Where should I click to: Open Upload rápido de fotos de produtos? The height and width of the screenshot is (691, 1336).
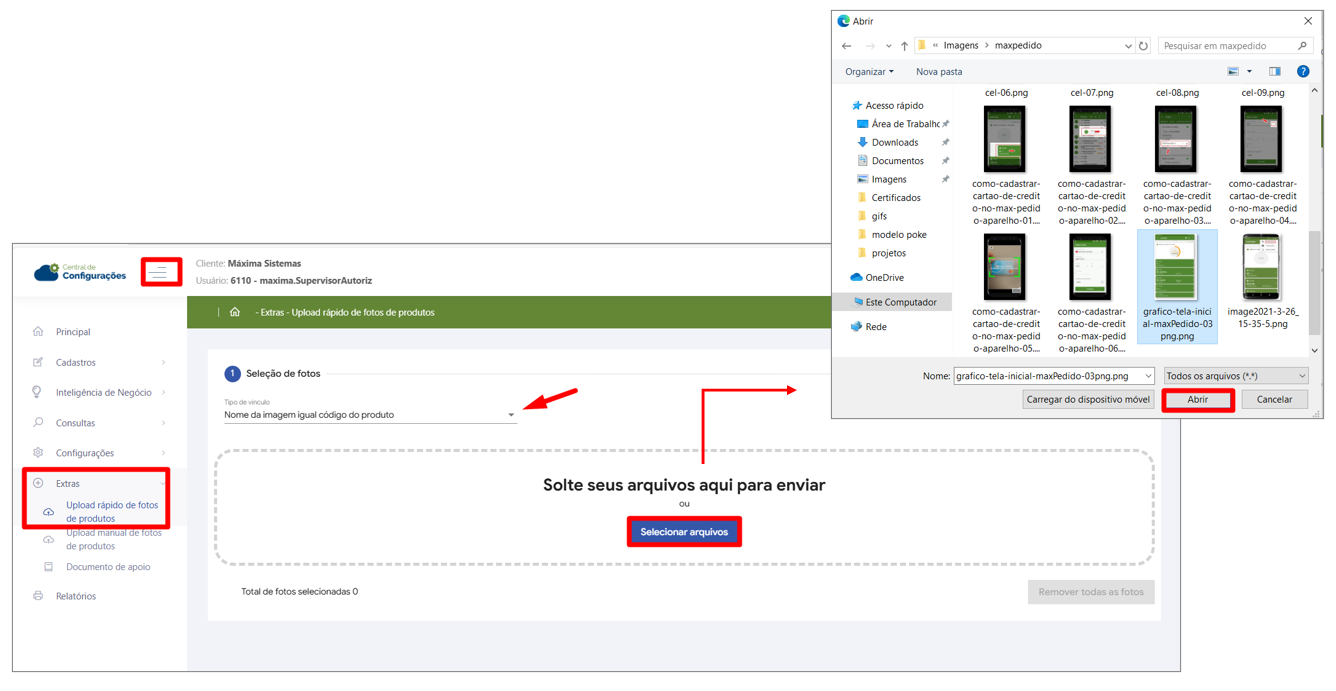click(112, 512)
